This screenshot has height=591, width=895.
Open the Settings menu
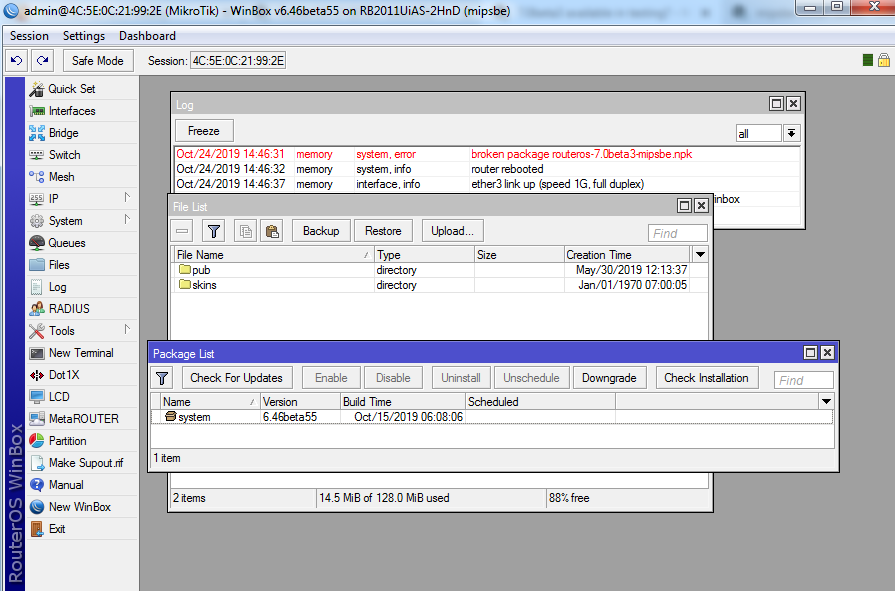pos(84,36)
